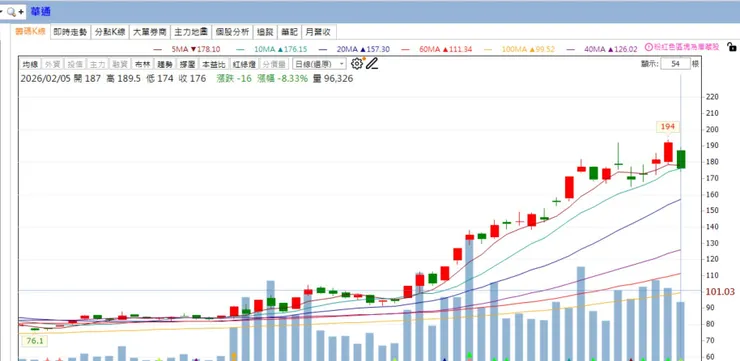740x361 pixels.
Task: Click the 華通 stock name title
Action: click(x=41, y=12)
